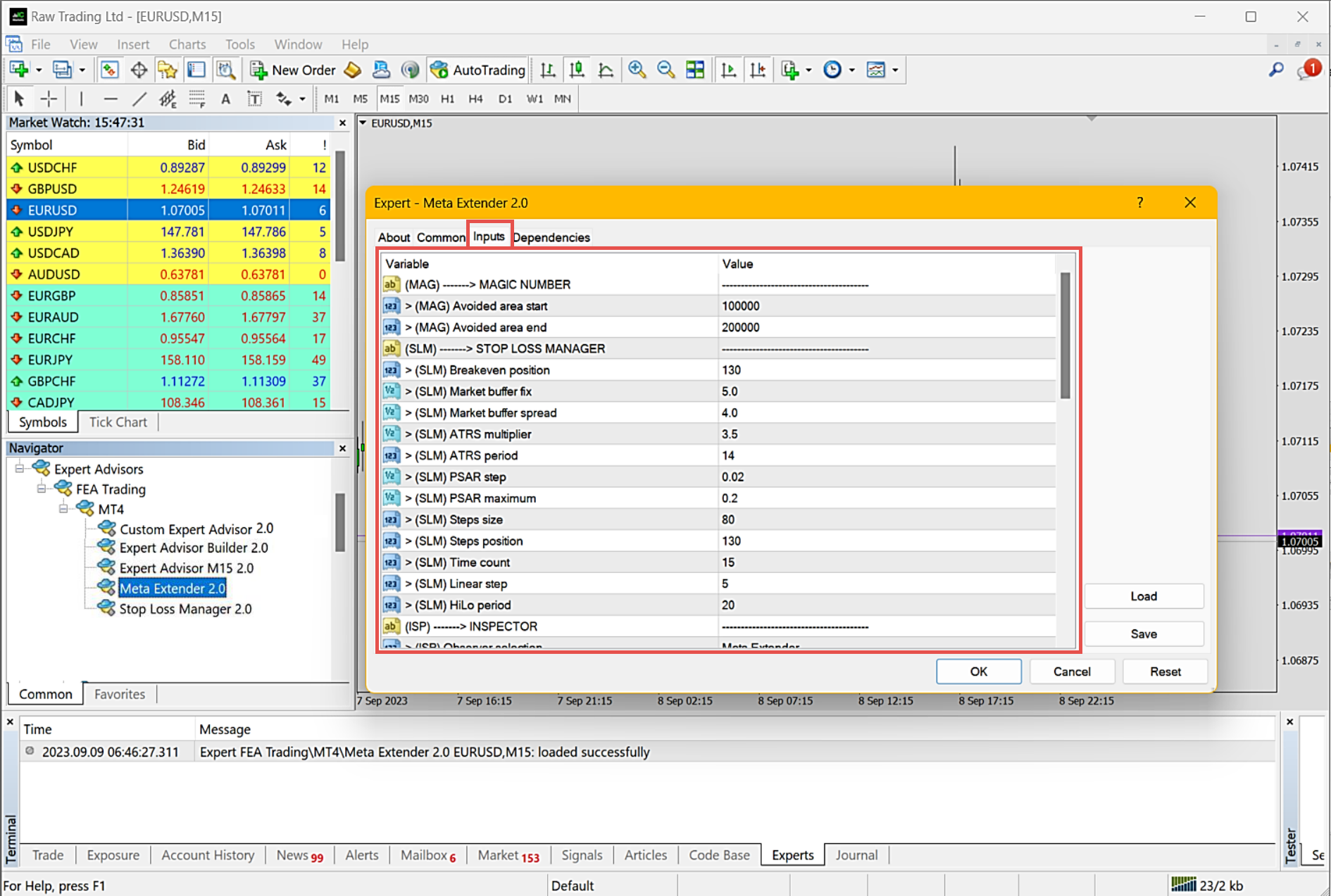This screenshot has width=1331, height=896.
Task: Switch to candlestick chart icon
Action: (577, 70)
